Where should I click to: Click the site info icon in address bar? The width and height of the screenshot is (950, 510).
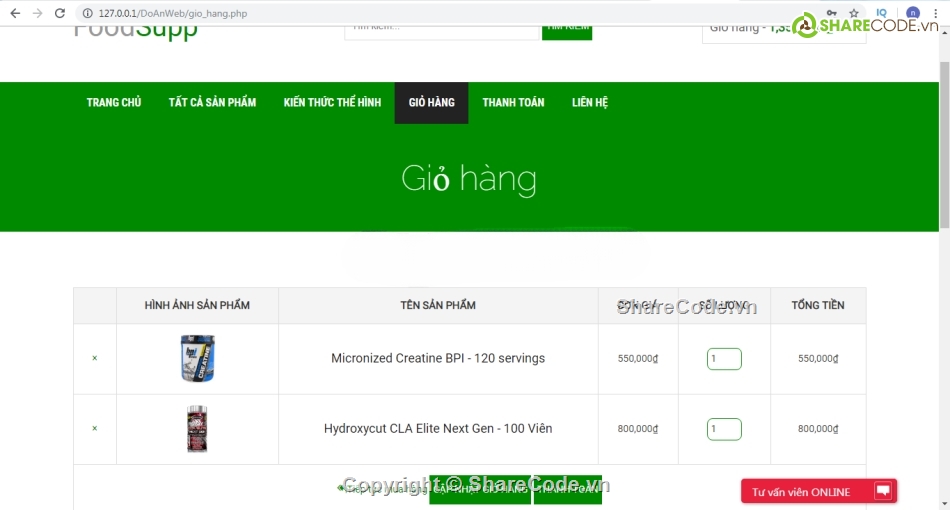pyautogui.click(x=87, y=13)
